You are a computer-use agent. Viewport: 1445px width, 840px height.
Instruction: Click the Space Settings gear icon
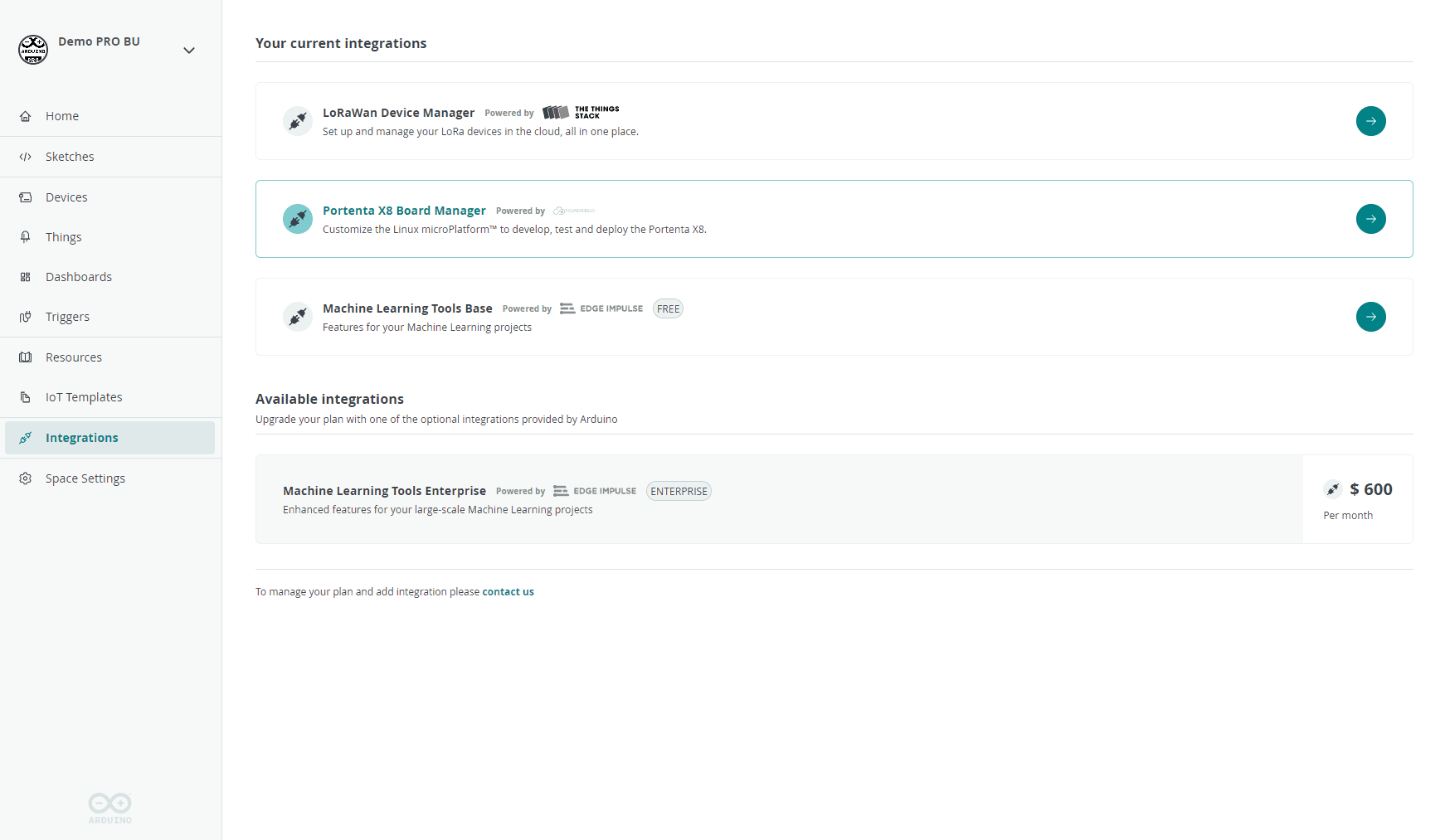[26, 478]
